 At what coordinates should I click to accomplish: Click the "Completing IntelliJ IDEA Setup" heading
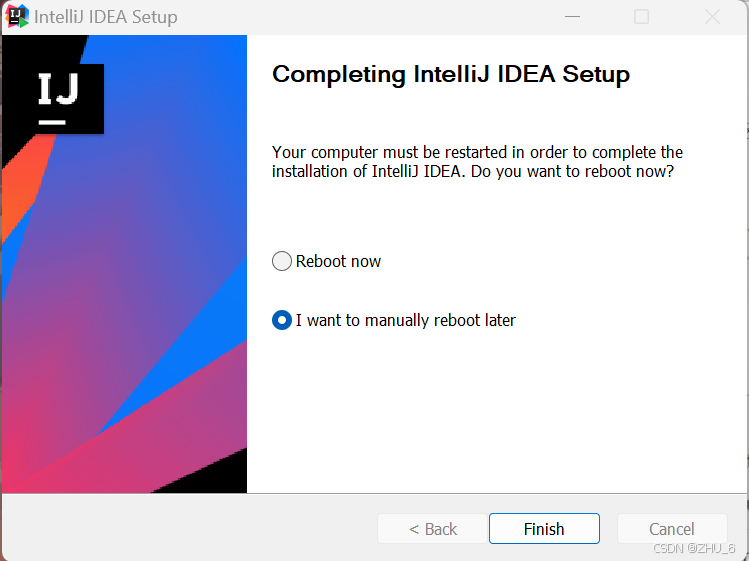point(451,75)
